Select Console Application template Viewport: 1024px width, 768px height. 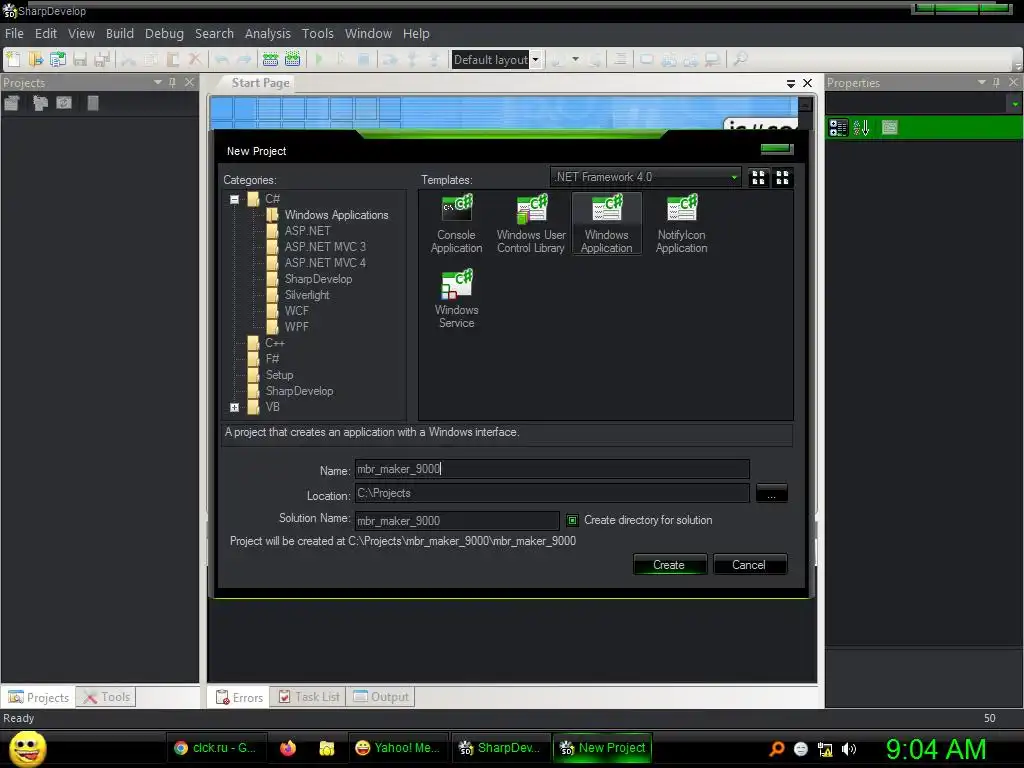click(456, 224)
